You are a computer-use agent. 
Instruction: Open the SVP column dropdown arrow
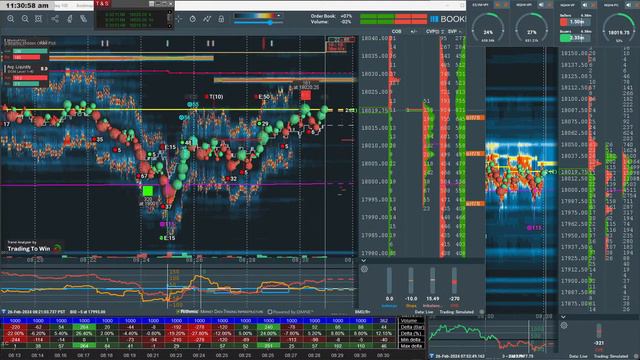coord(460,31)
